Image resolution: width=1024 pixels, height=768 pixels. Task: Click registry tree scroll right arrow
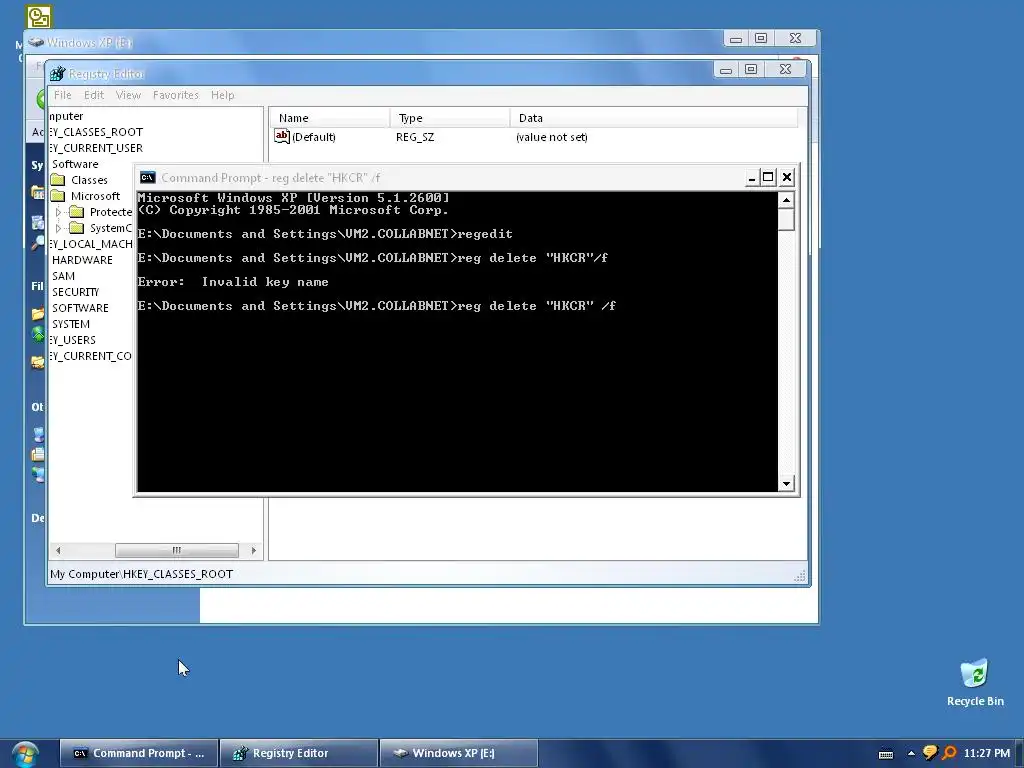[x=253, y=550]
